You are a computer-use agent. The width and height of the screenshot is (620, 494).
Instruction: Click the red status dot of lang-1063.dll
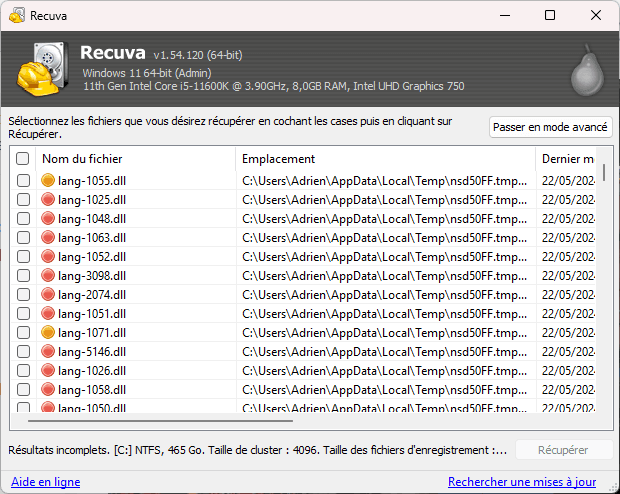coord(48,237)
